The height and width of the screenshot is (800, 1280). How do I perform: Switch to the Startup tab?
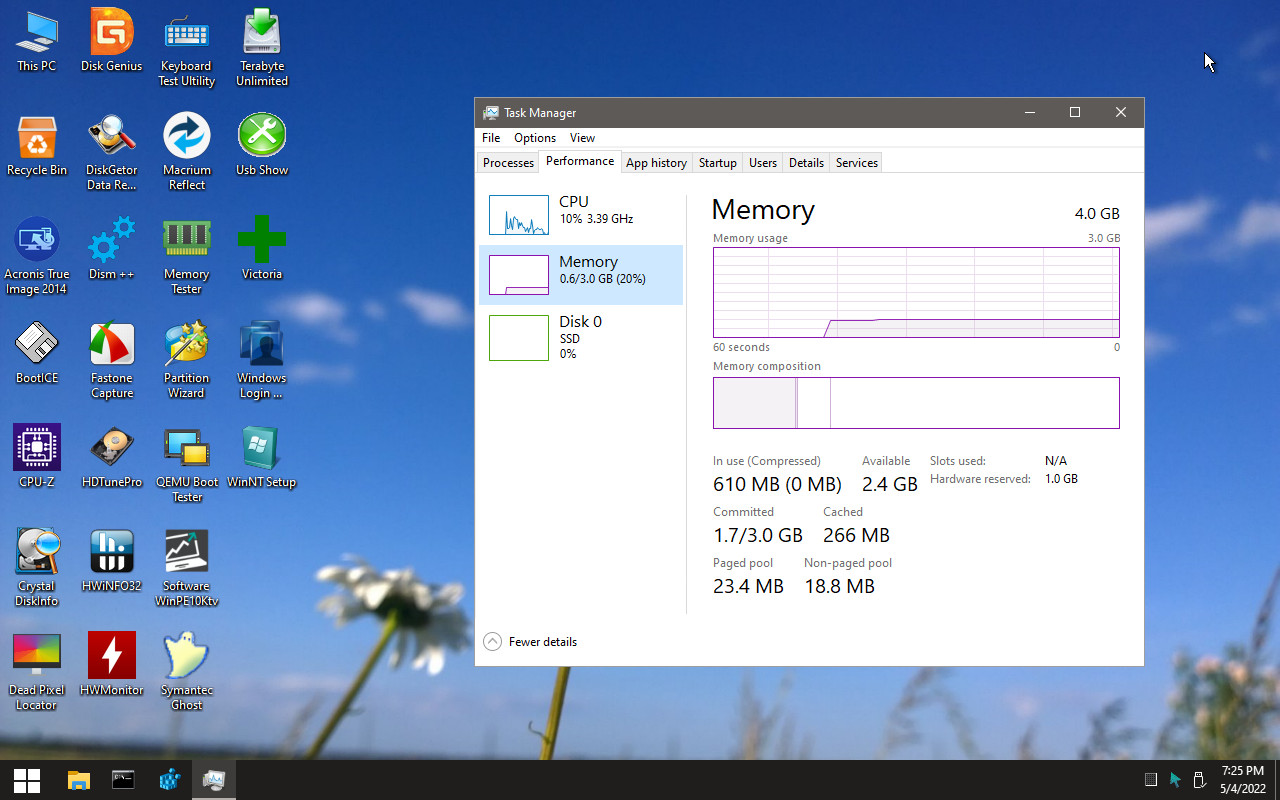[717, 163]
